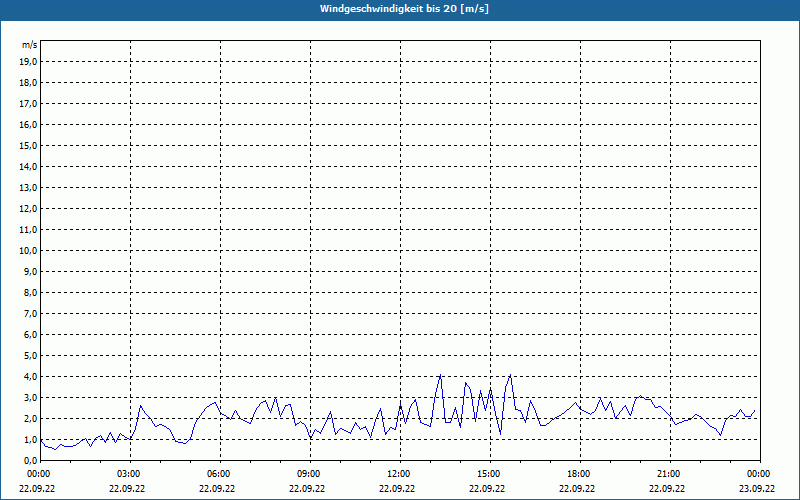Click the '15,0' y-axis label

(30, 145)
